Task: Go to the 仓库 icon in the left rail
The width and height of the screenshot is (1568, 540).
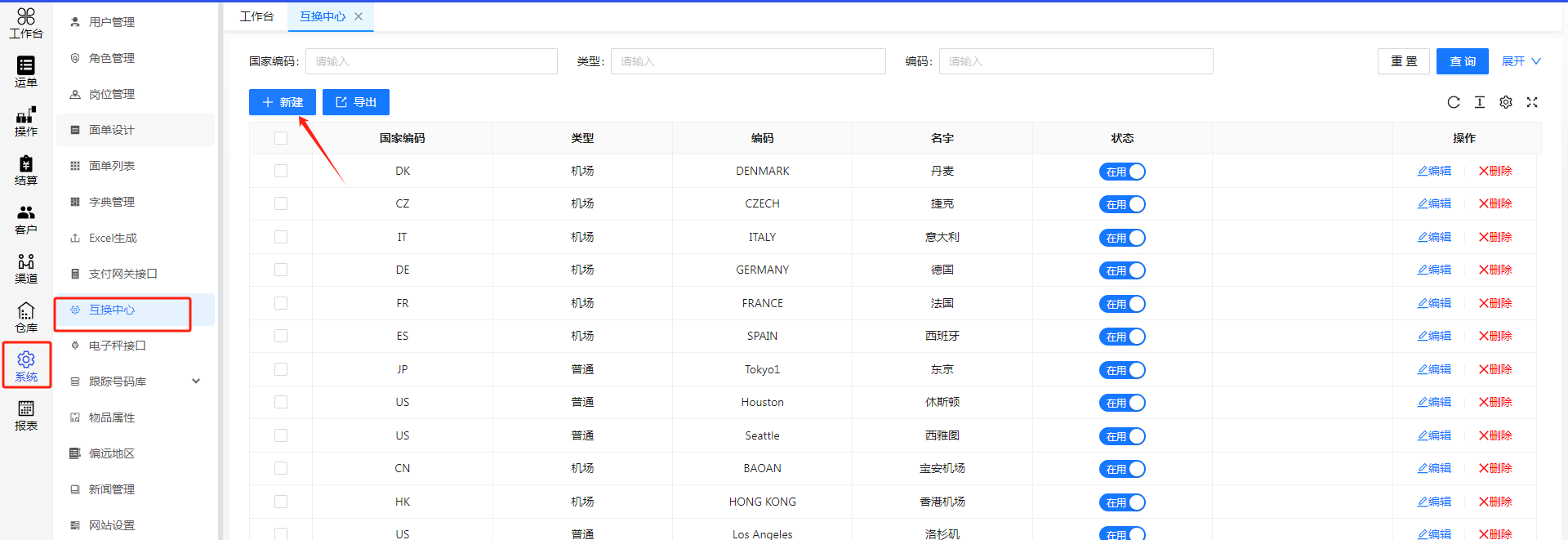Action: [x=26, y=317]
